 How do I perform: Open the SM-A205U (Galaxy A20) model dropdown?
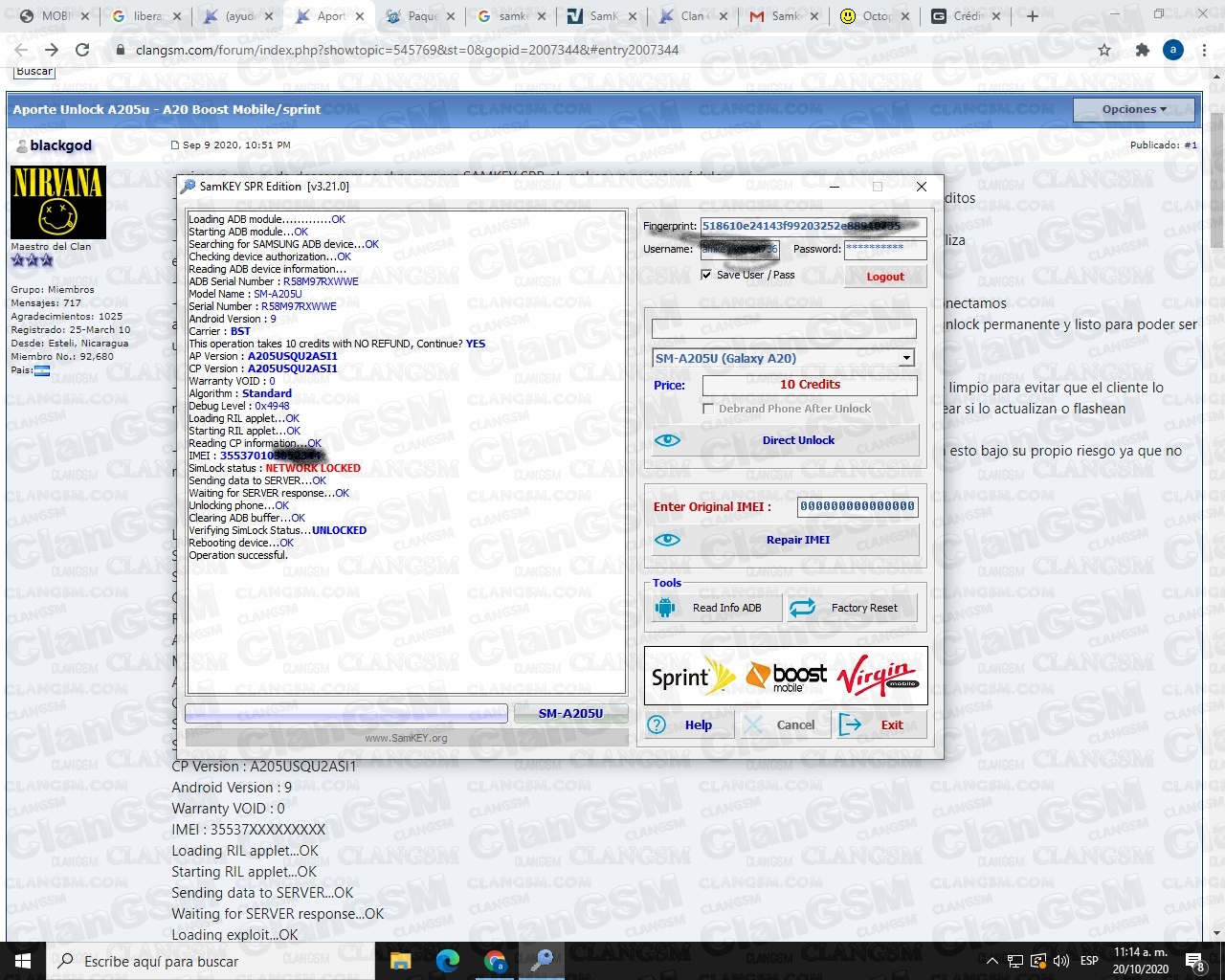tap(905, 358)
